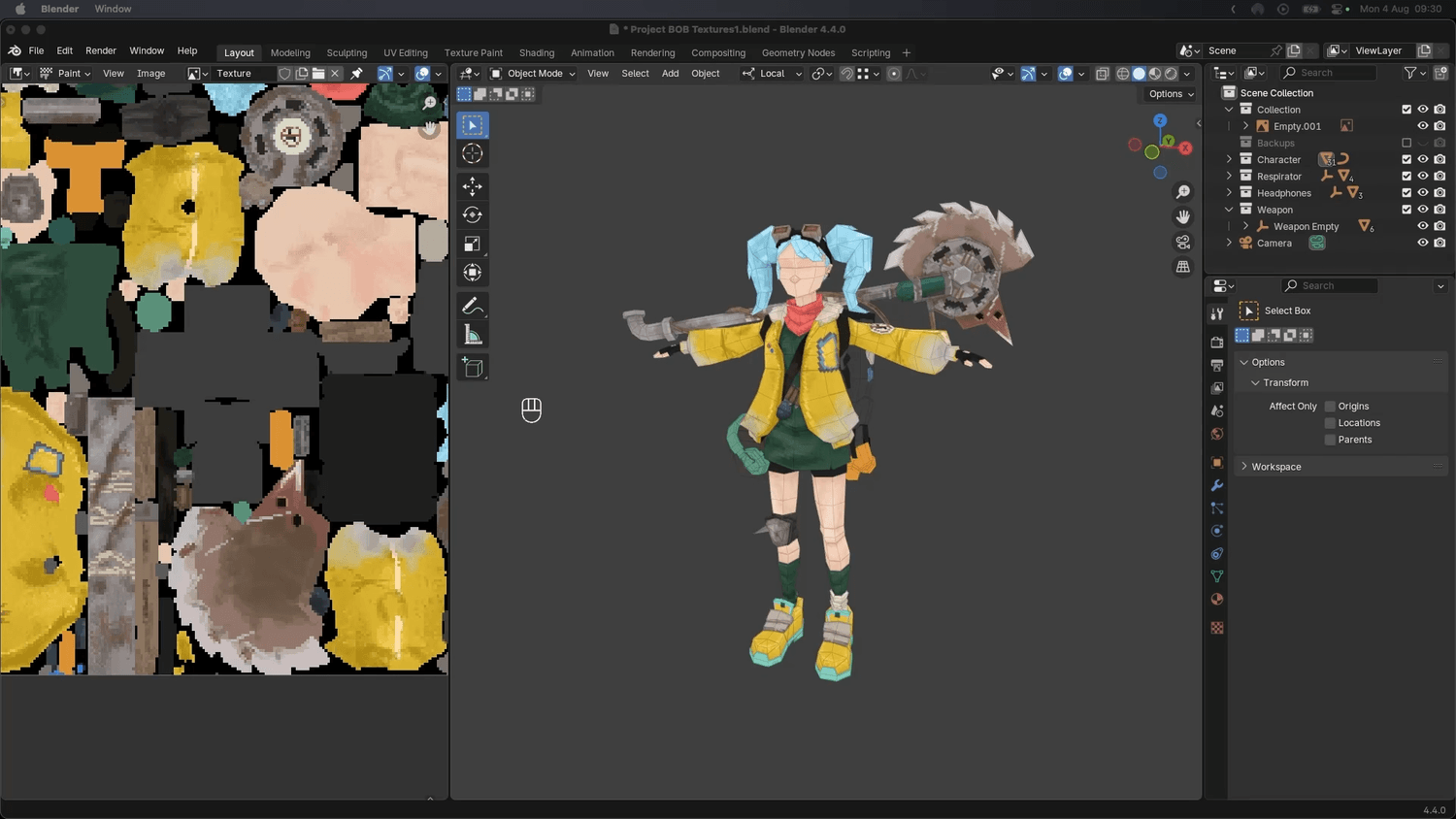
Task: Select the Move tool
Action: tap(473, 186)
